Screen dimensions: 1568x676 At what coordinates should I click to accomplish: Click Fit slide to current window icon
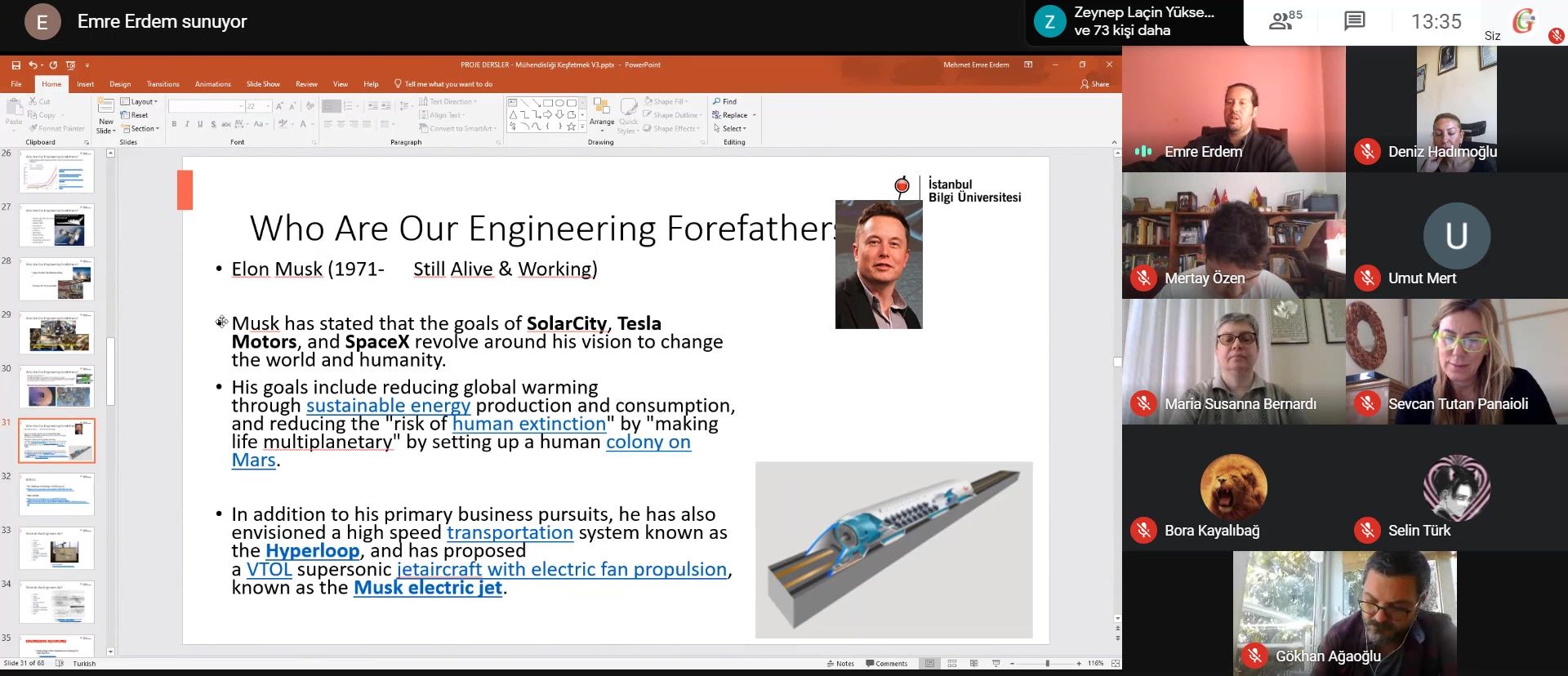point(1116,664)
